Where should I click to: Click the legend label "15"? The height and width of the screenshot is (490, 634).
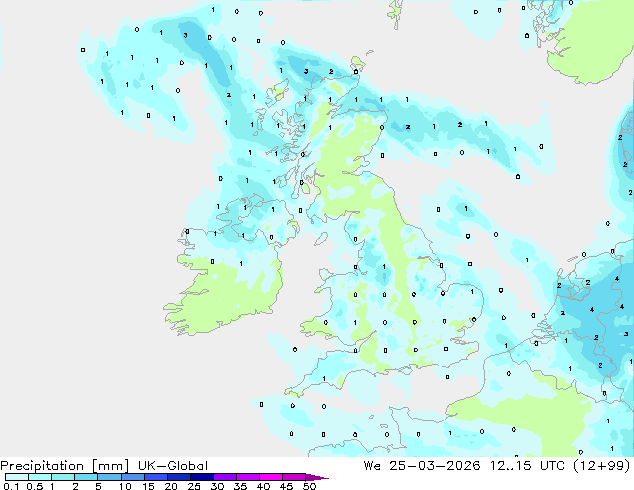click(x=148, y=486)
